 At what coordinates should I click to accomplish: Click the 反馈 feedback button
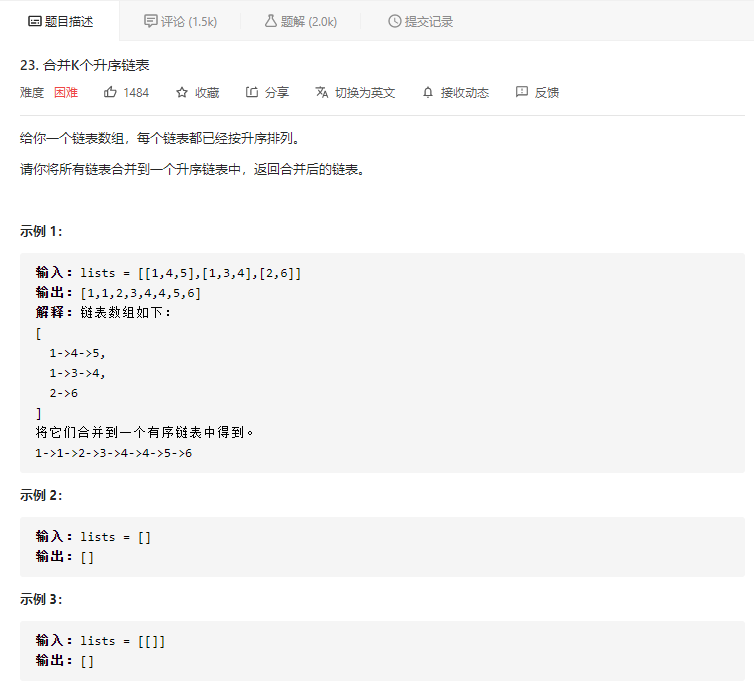point(537,92)
